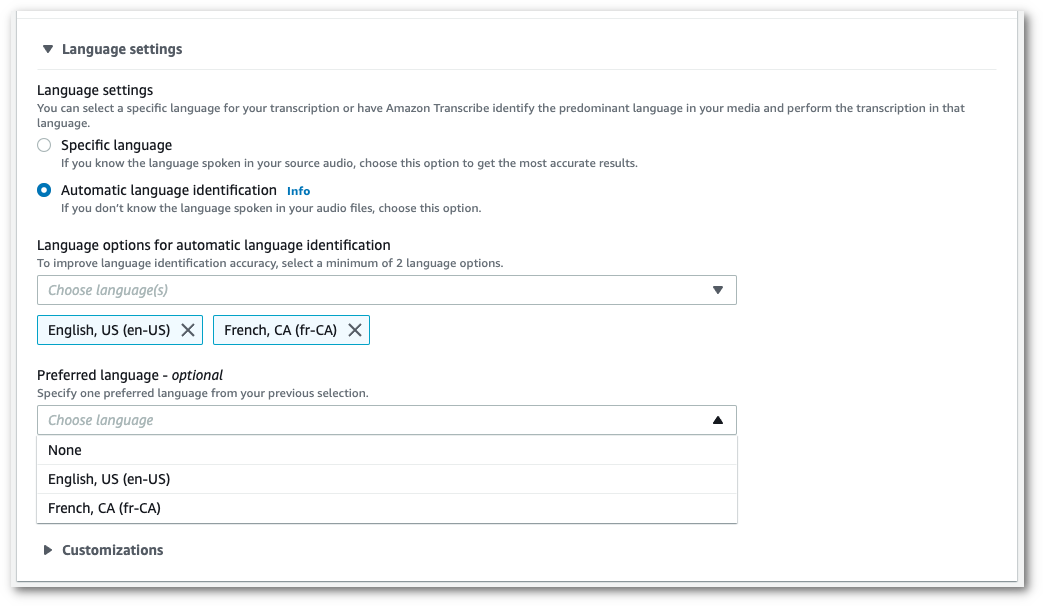Select the Specific language radio button
Image resolution: width=1043 pixels, height=606 pixels.
coord(43,145)
